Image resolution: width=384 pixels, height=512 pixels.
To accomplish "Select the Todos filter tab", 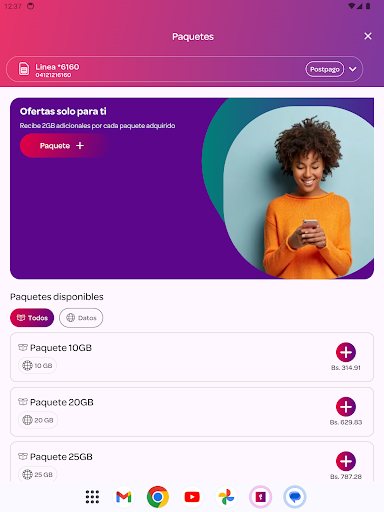I will pos(32,318).
